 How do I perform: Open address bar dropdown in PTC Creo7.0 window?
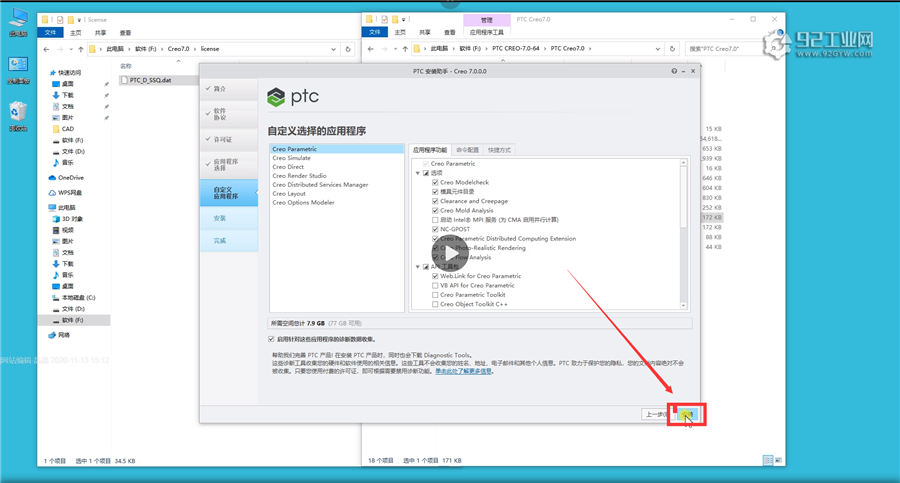pyautogui.click(x=658, y=49)
